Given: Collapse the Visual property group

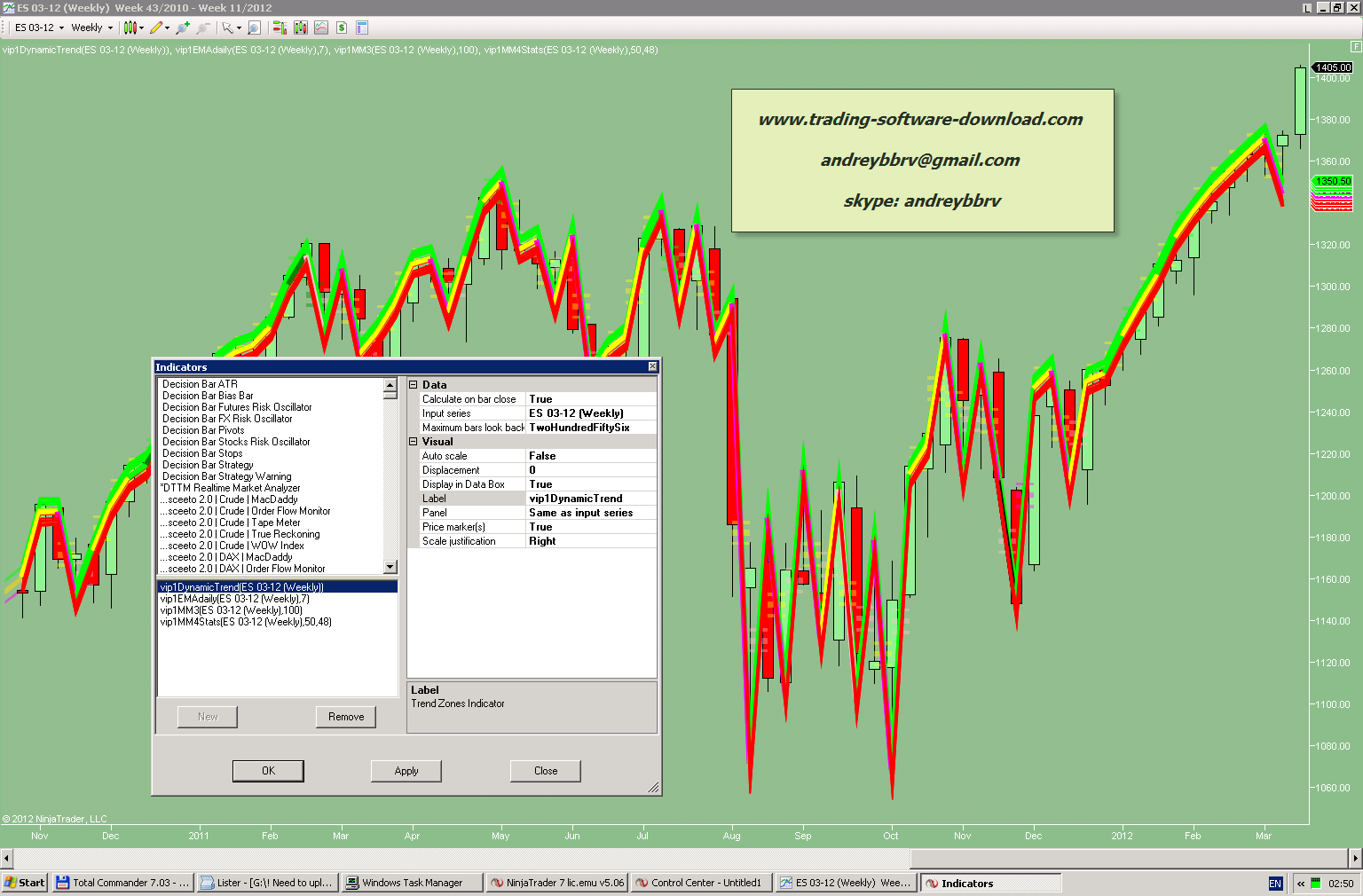Looking at the screenshot, I should pos(414,442).
